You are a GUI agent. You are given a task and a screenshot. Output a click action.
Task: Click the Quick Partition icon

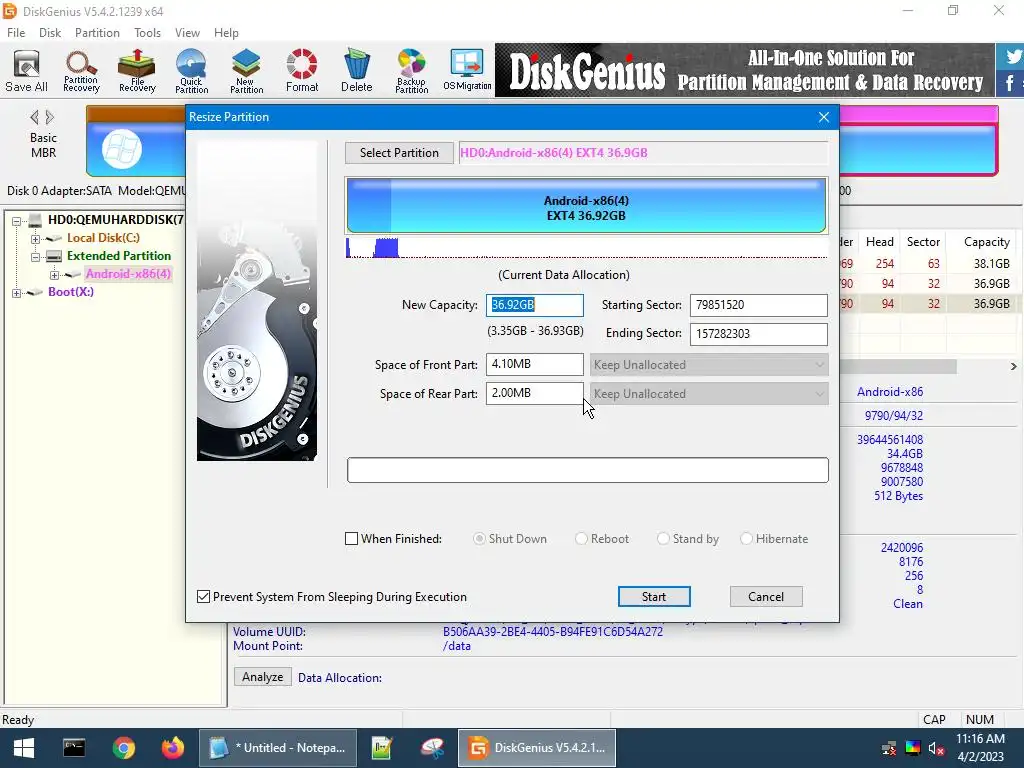(191, 71)
